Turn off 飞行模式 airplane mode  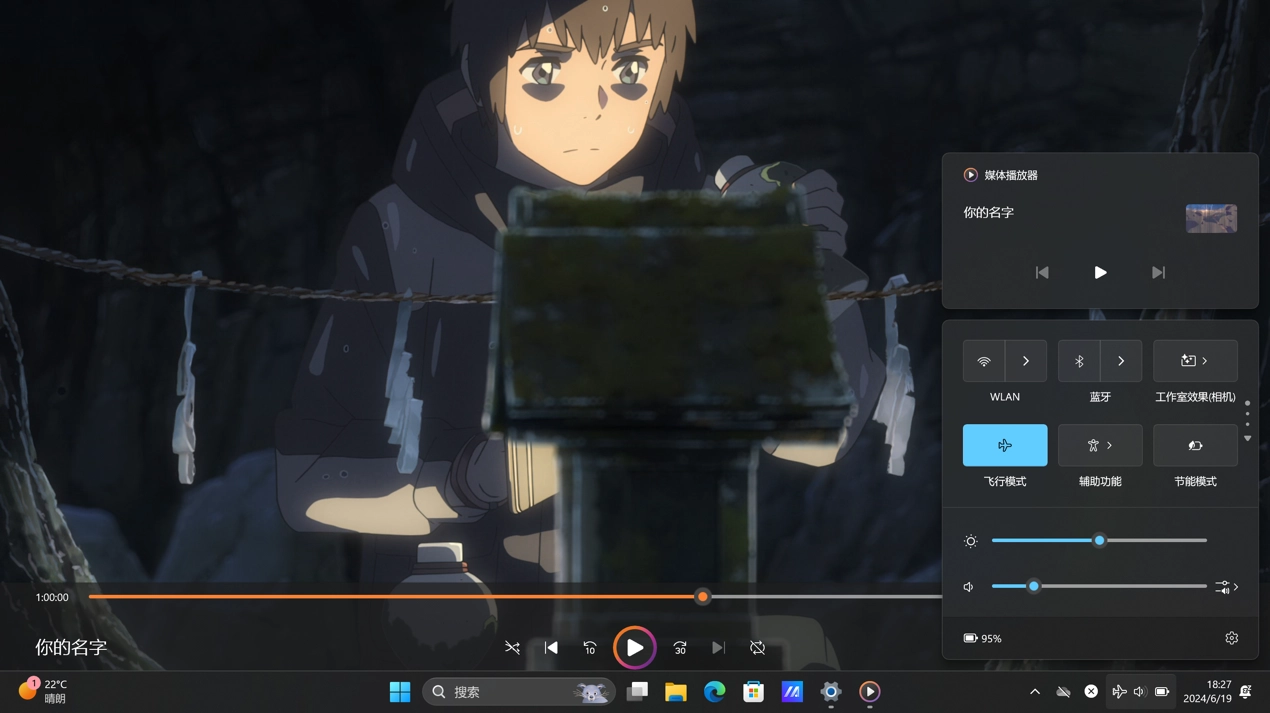tap(1005, 446)
